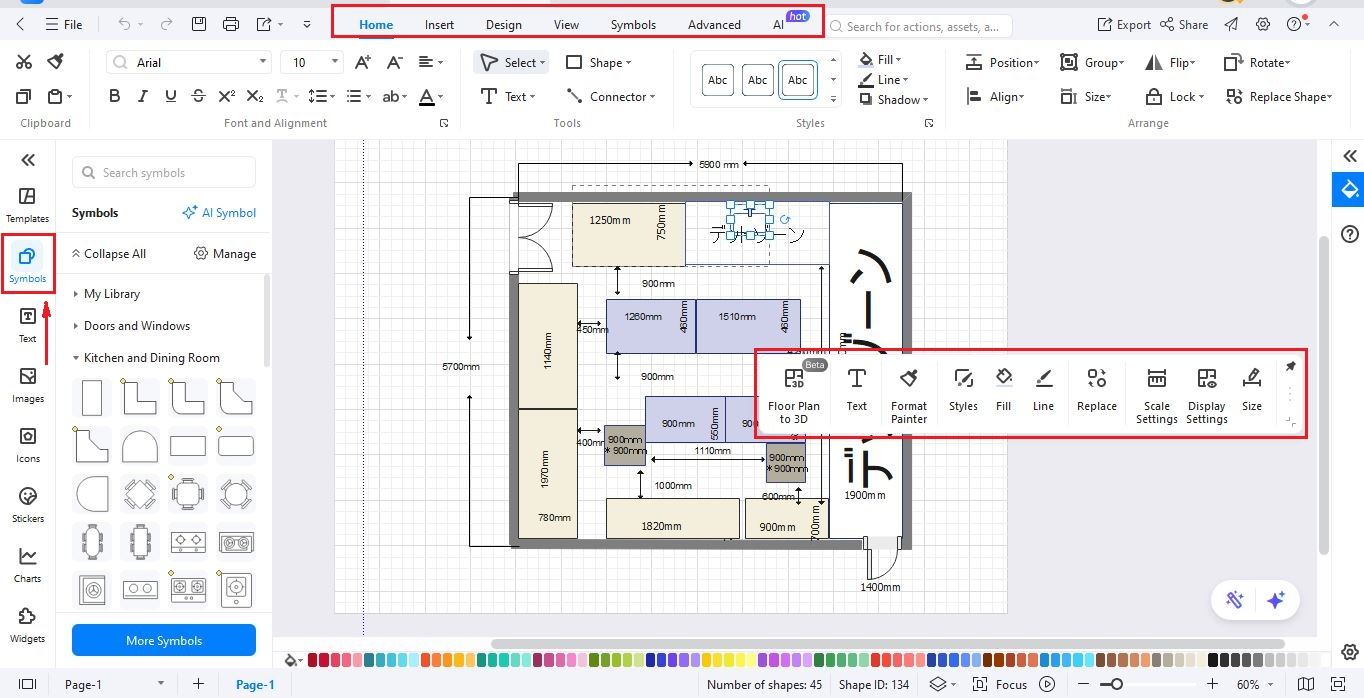This screenshot has height=698, width=1364.
Task: Toggle italic formatting
Action: [x=142, y=96]
